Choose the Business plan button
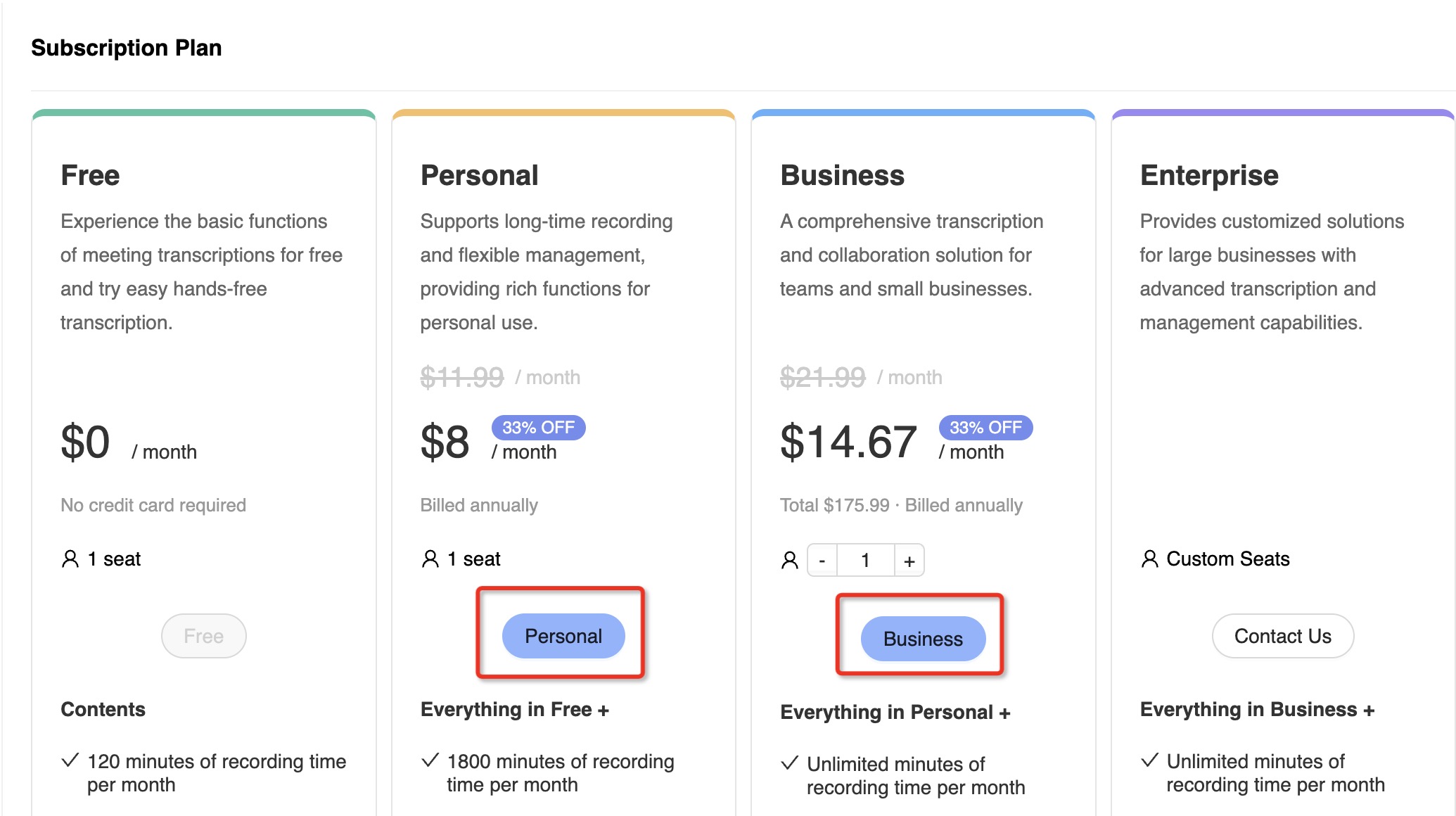 tap(924, 639)
